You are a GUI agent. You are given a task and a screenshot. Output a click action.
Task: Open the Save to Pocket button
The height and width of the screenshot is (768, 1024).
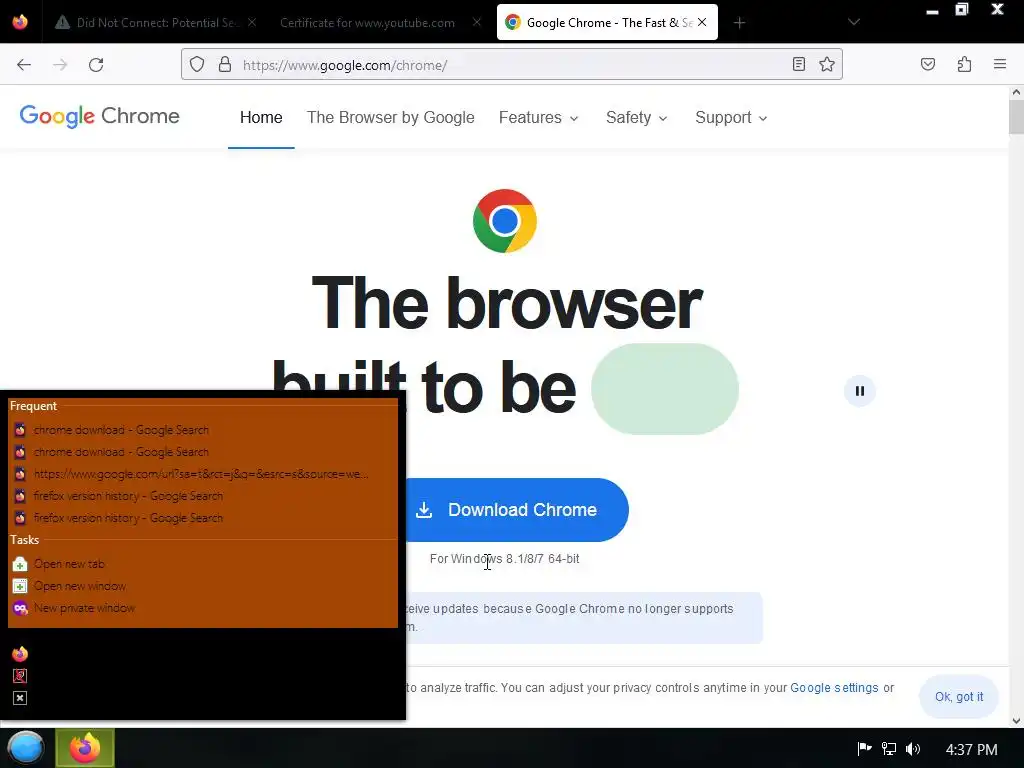928,64
